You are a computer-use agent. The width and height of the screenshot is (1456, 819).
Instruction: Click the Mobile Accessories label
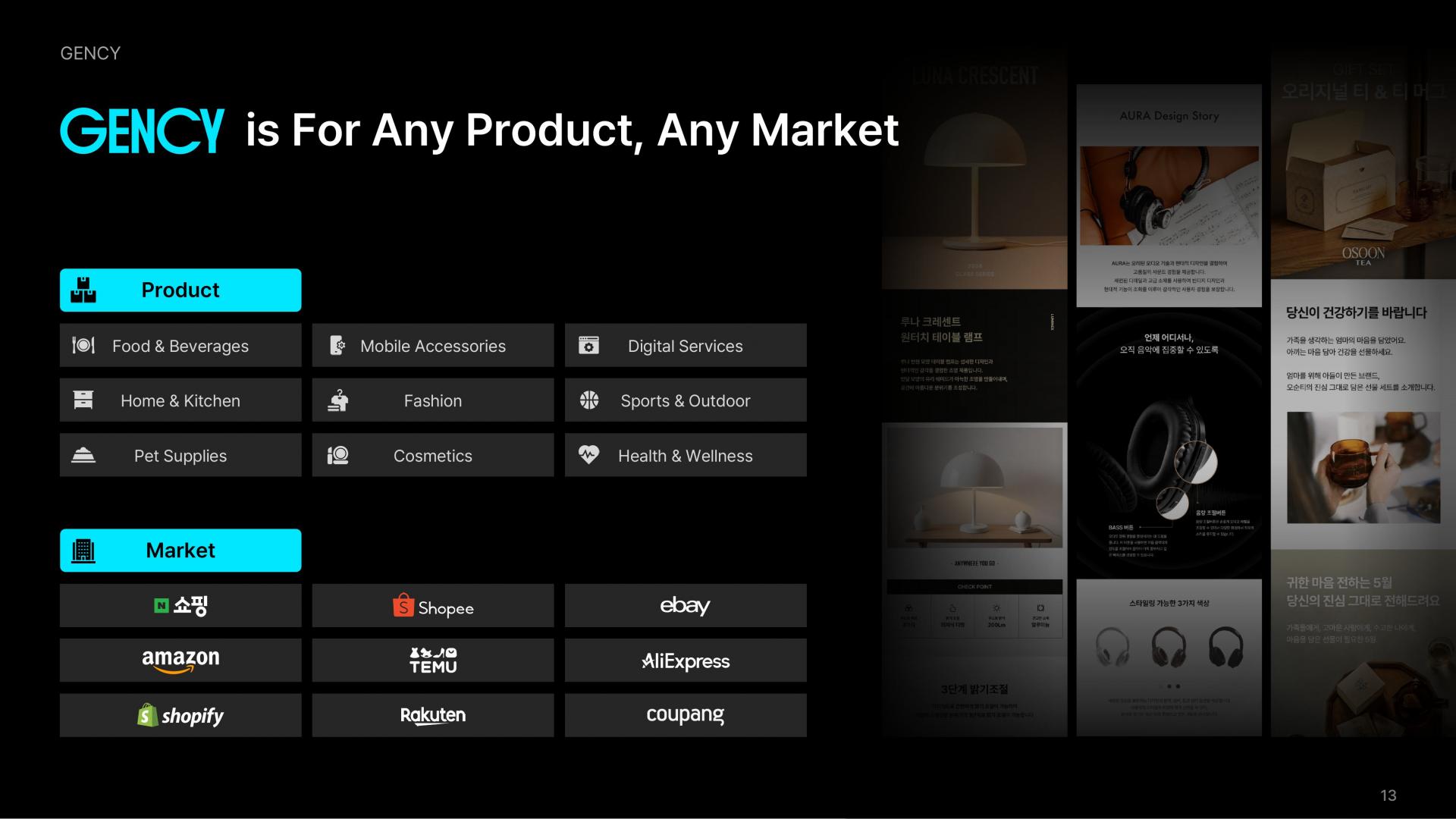coord(433,346)
